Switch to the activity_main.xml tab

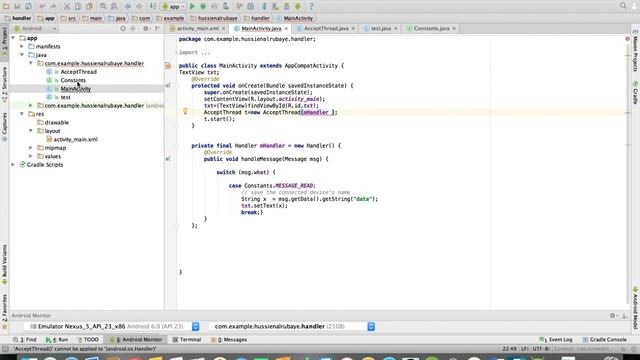coord(198,29)
